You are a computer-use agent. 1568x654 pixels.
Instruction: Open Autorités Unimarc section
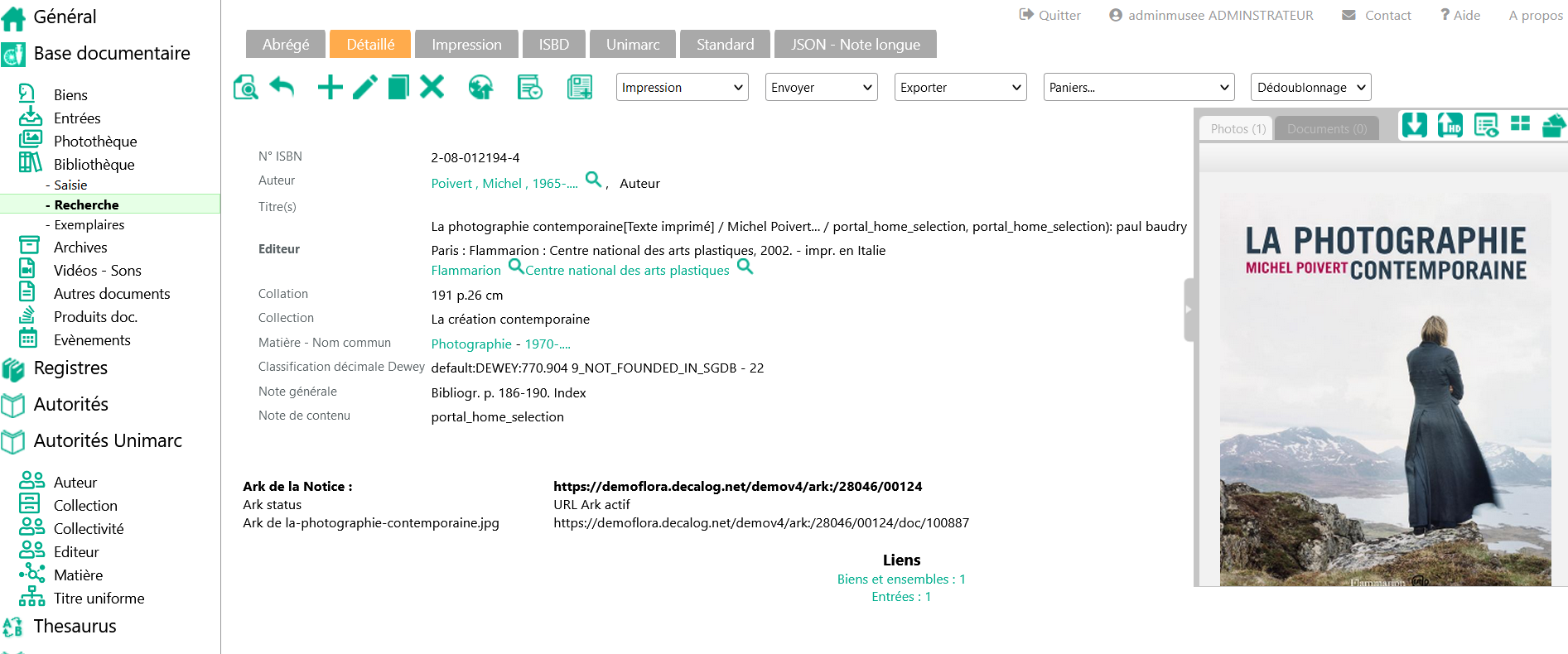(x=108, y=440)
